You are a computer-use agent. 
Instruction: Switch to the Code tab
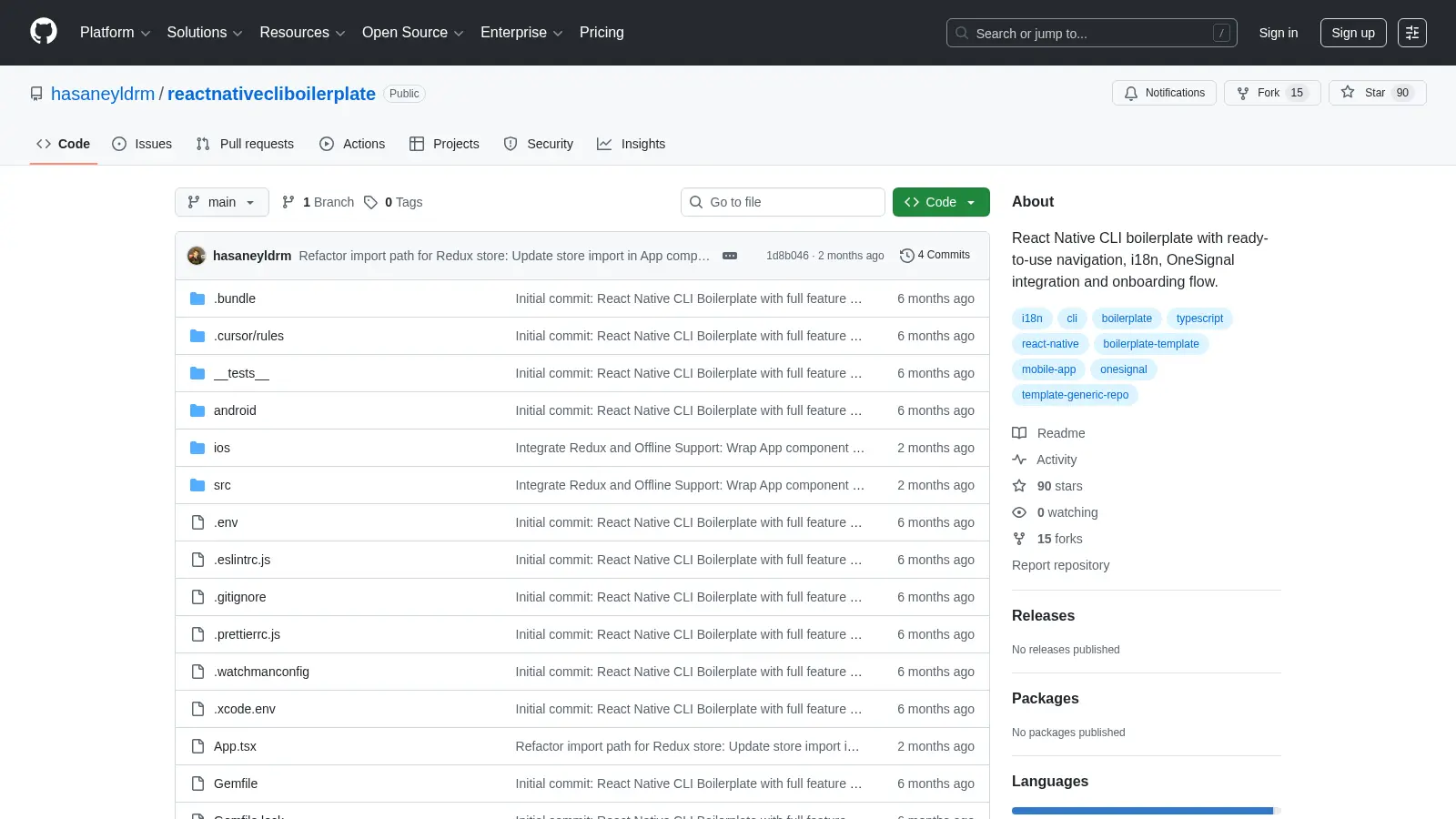pos(64,144)
